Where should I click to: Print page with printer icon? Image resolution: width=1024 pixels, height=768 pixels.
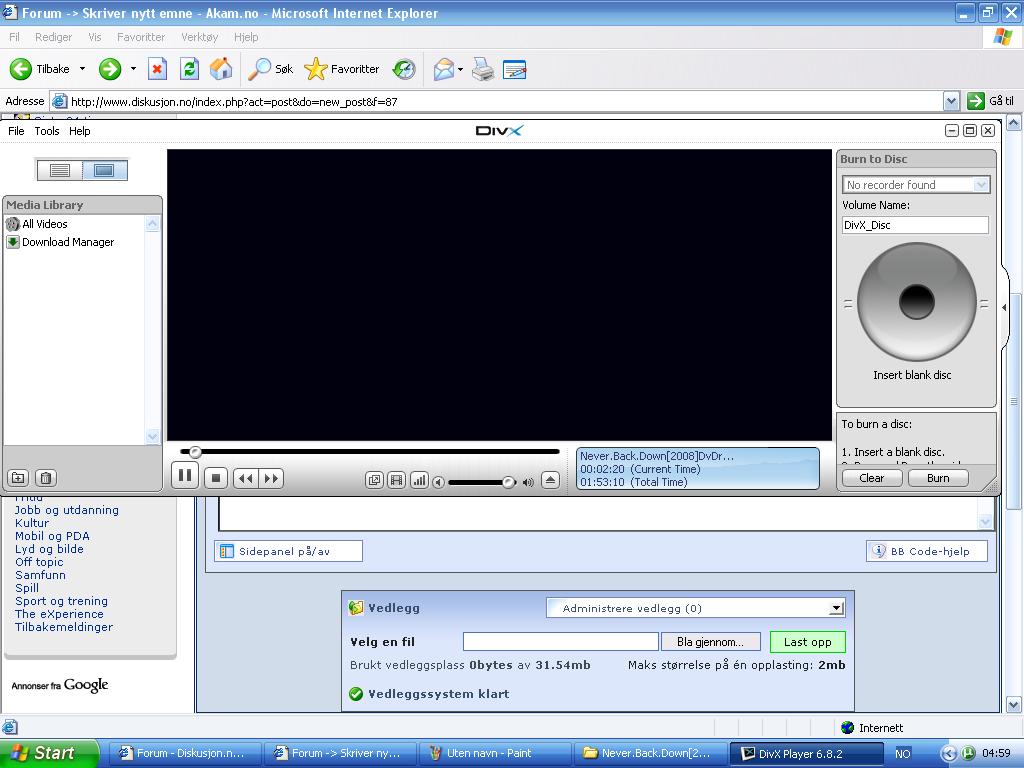point(483,69)
